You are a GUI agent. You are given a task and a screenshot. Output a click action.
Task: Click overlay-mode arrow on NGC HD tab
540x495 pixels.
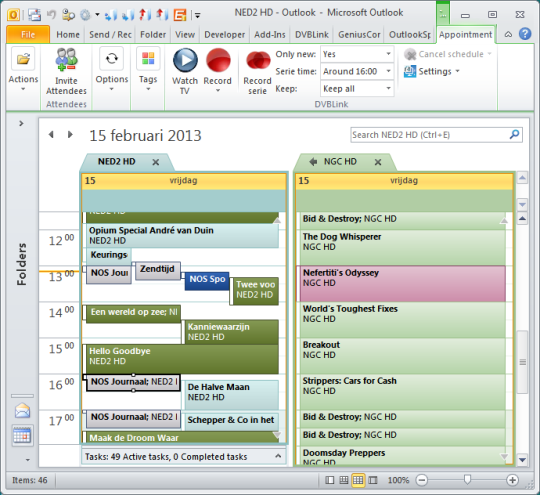pyautogui.click(x=313, y=162)
